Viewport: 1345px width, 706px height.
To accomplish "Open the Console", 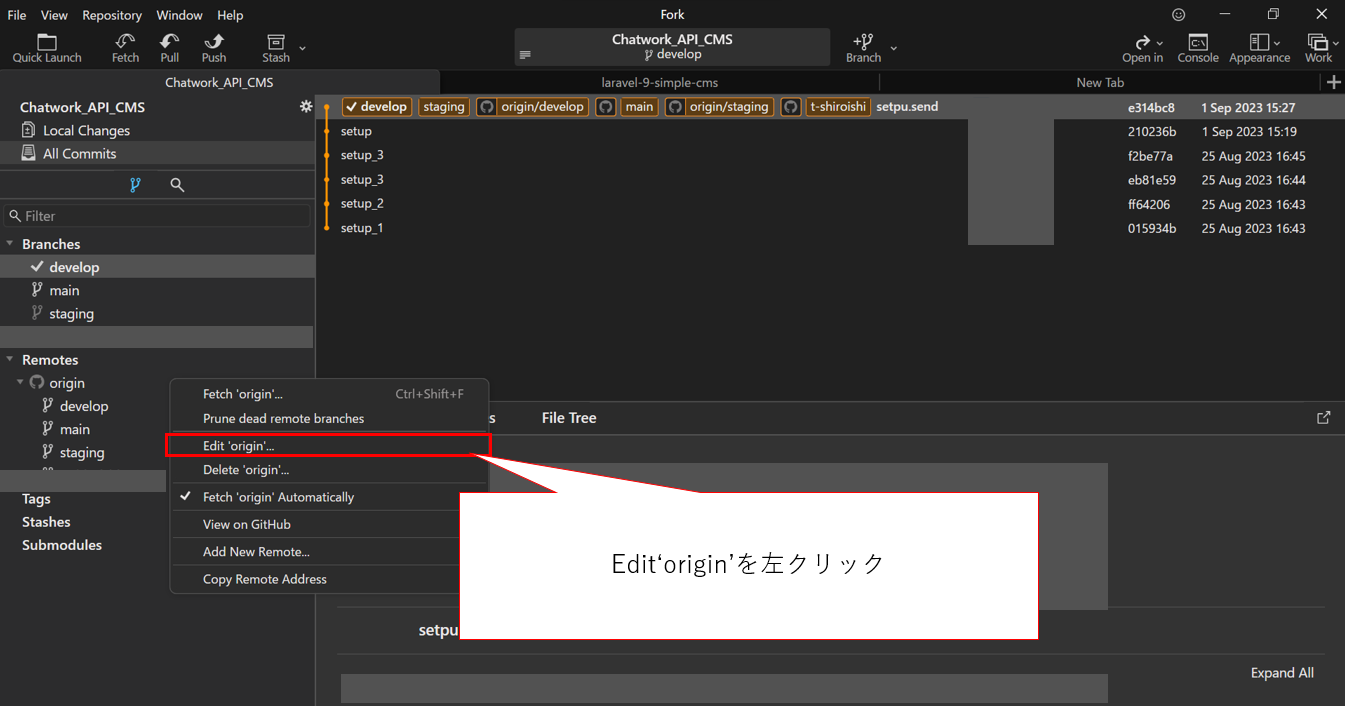I will pyautogui.click(x=1198, y=48).
